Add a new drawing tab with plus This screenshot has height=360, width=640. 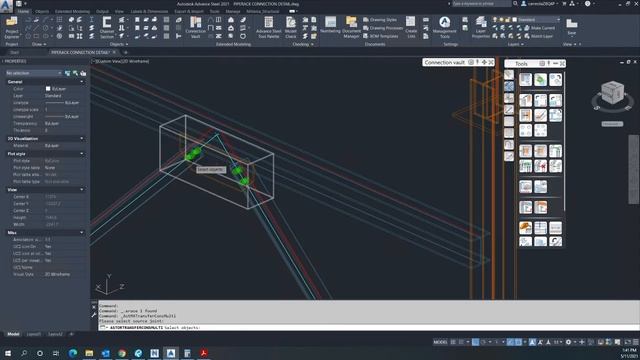coord(125,52)
